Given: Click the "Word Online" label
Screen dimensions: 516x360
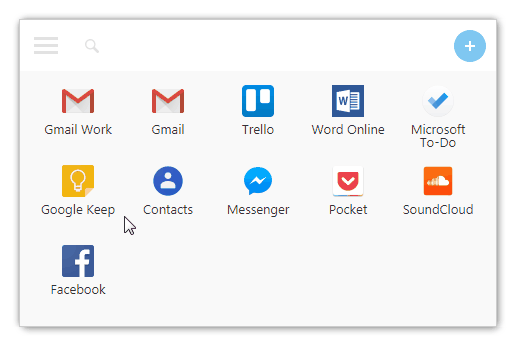Looking at the screenshot, I should [x=348, y=130].
